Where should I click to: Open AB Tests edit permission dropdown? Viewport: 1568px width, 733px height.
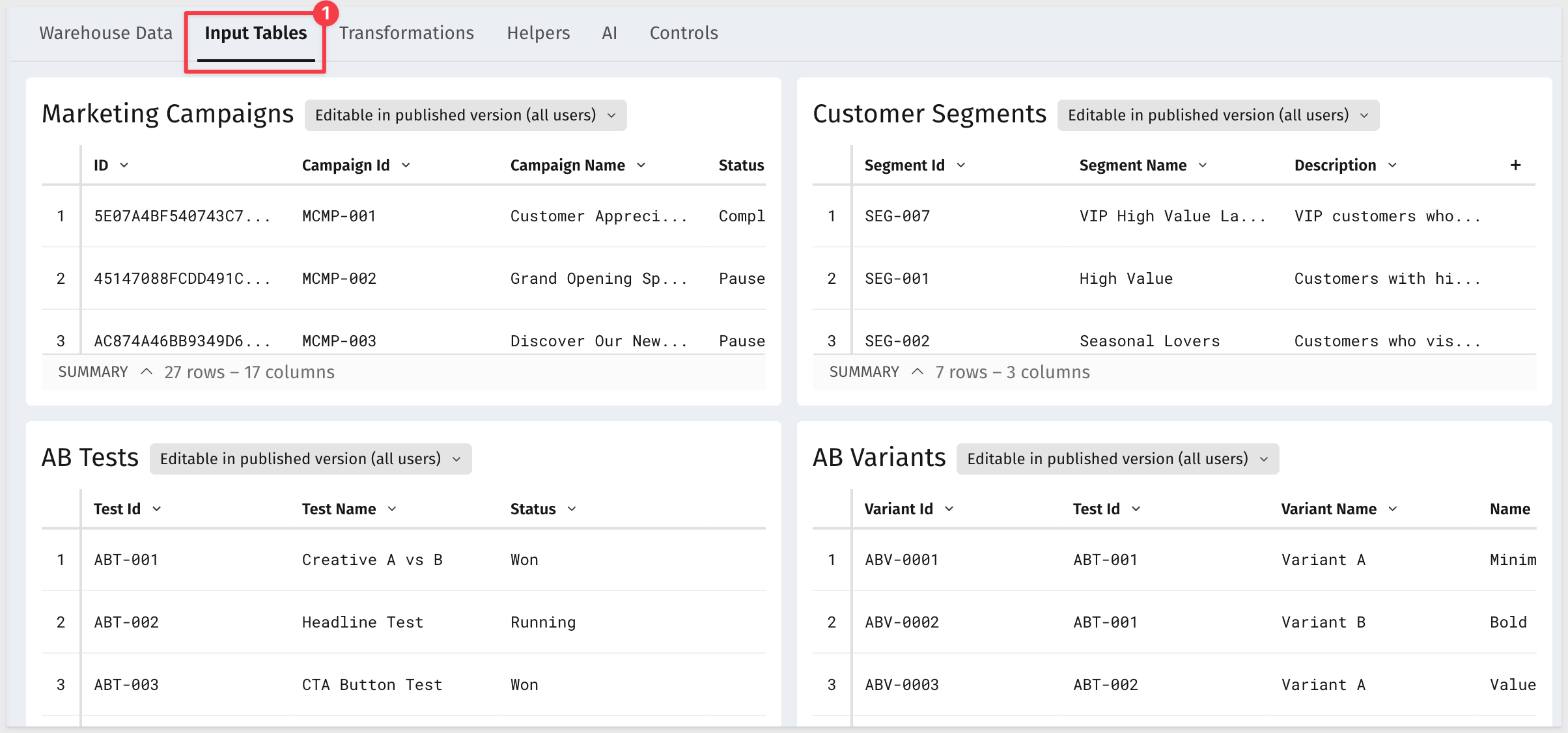311,459
